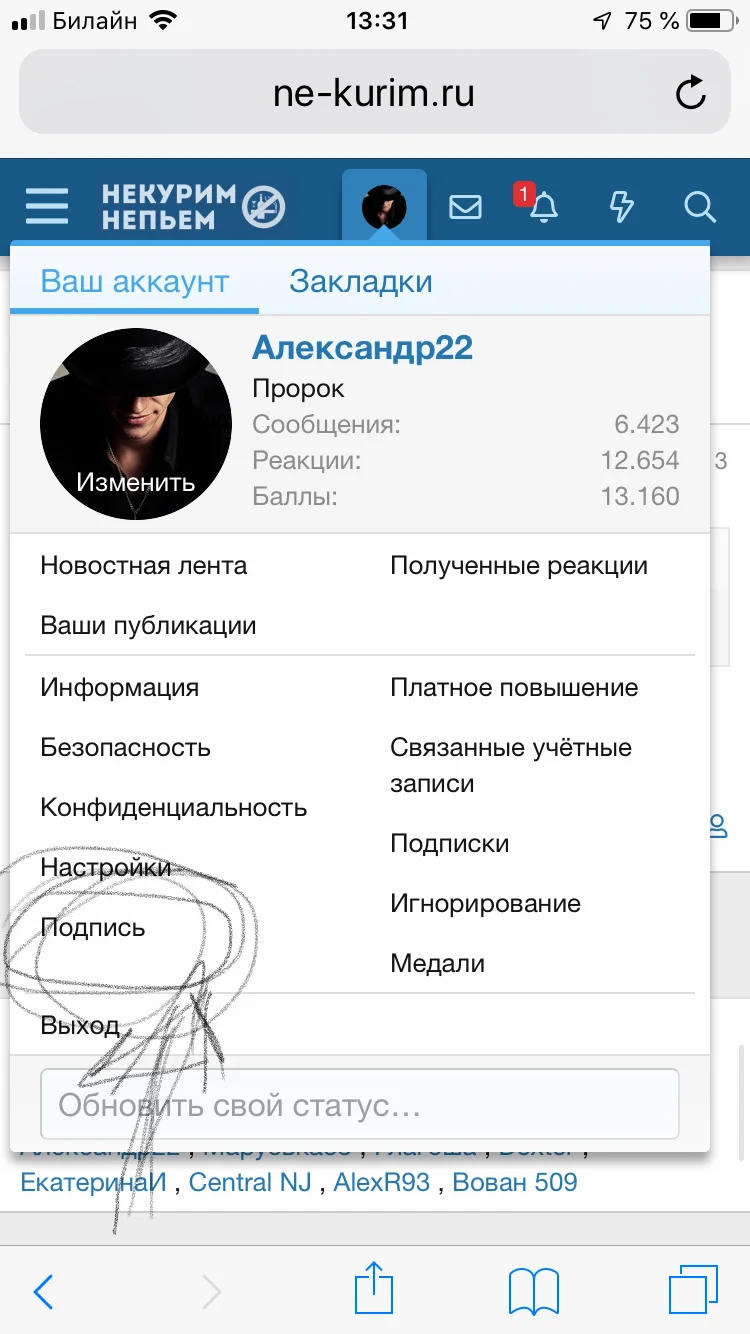Tap the battery indicator in status bar
Screen dimensions: 750x1334
[x=712, y=20]
